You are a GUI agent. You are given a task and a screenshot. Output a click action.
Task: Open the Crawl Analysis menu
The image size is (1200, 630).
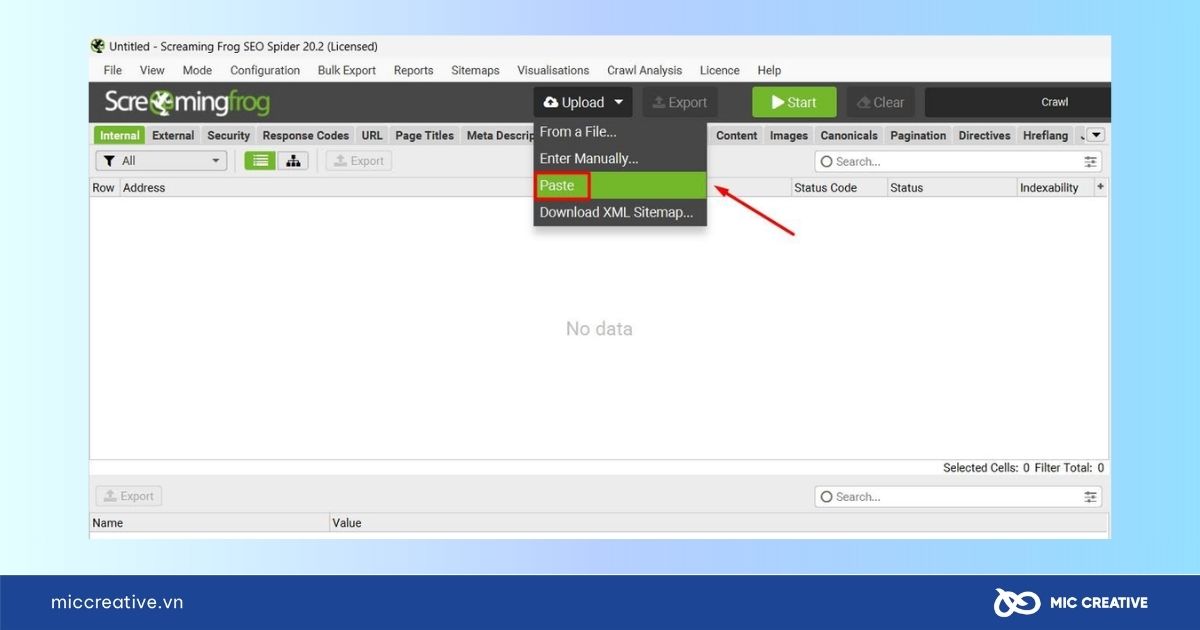coord(644,70)
